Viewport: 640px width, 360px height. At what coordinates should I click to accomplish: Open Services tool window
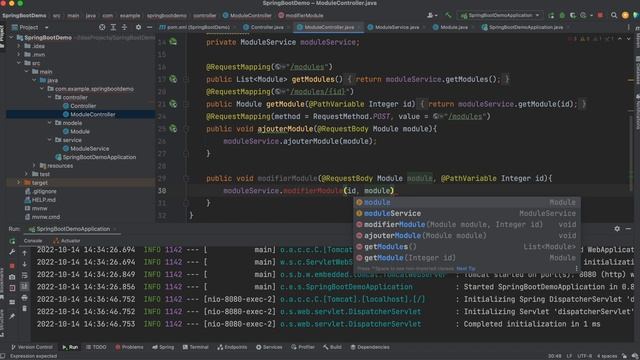click(269, 347)
